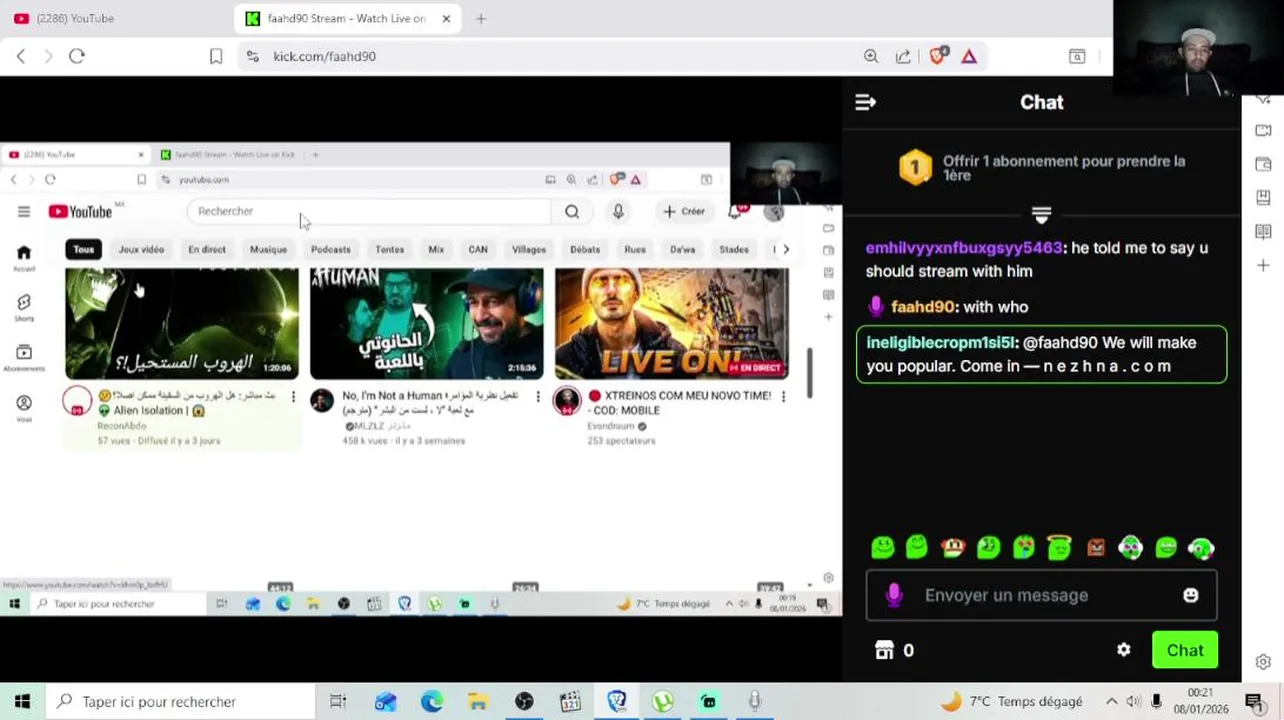The image size is (1284, 720).
Task: Open Brave Shields lion icon
Action: pyautogui.click(x=937, y=56)
